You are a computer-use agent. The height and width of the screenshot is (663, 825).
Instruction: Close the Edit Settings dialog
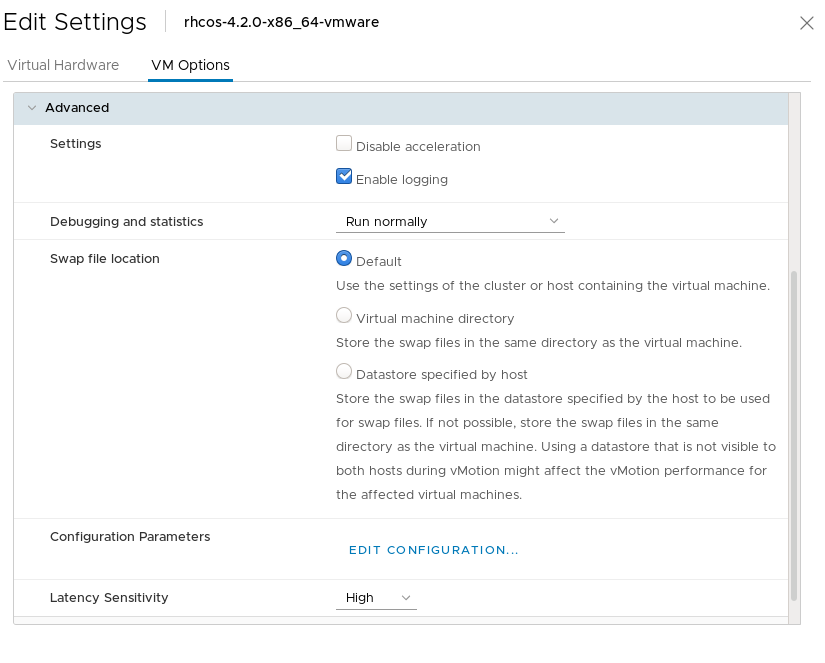806,23
